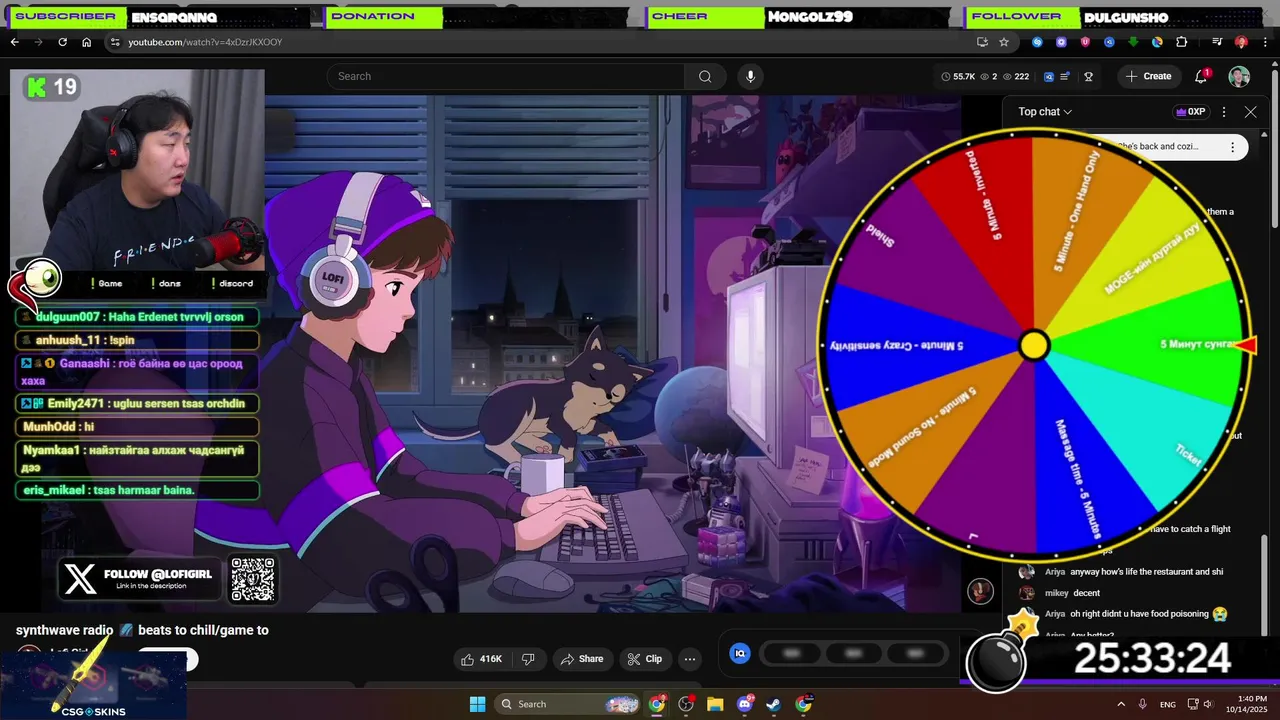
Task: Open the Extensions puzzle-piece menu
Action: click(1181, 42)
